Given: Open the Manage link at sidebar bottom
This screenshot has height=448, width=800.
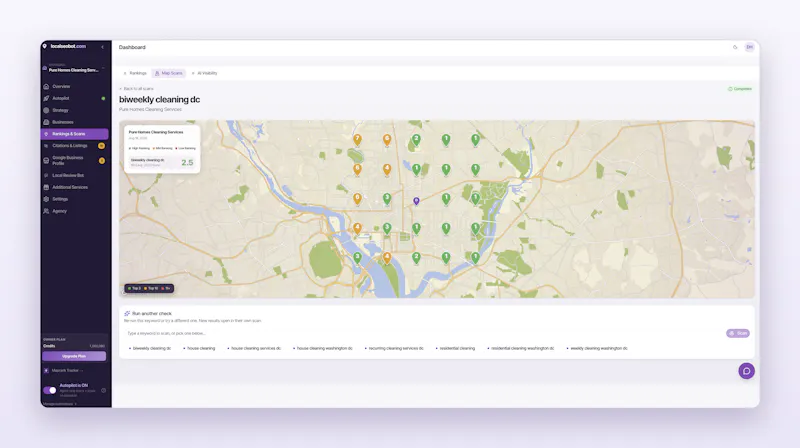Looking at the screenshot, I should [x=59, y=404].
